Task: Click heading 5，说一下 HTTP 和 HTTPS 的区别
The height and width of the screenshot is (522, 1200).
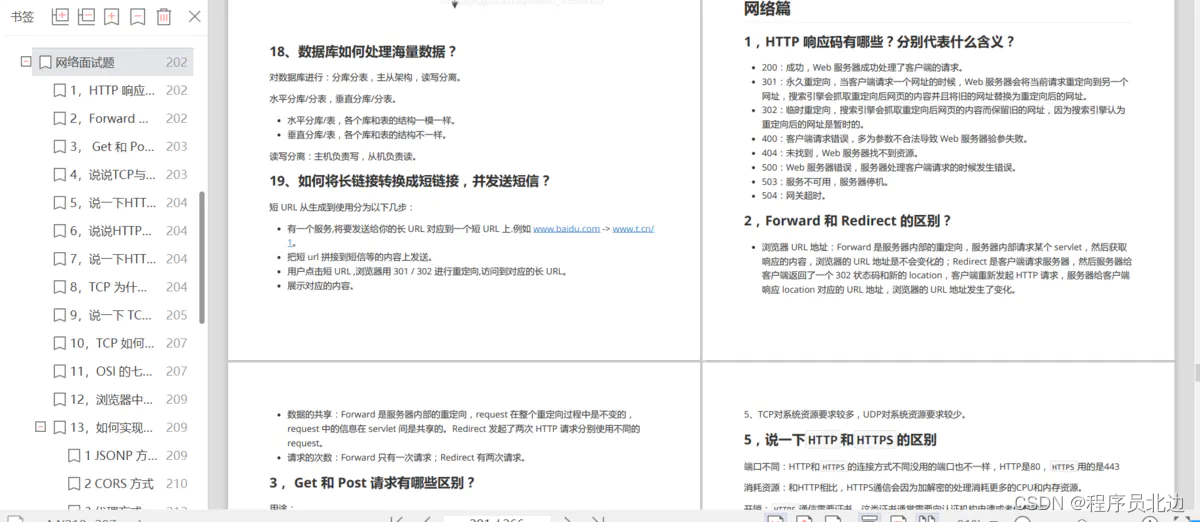Action: pos(840,440)
